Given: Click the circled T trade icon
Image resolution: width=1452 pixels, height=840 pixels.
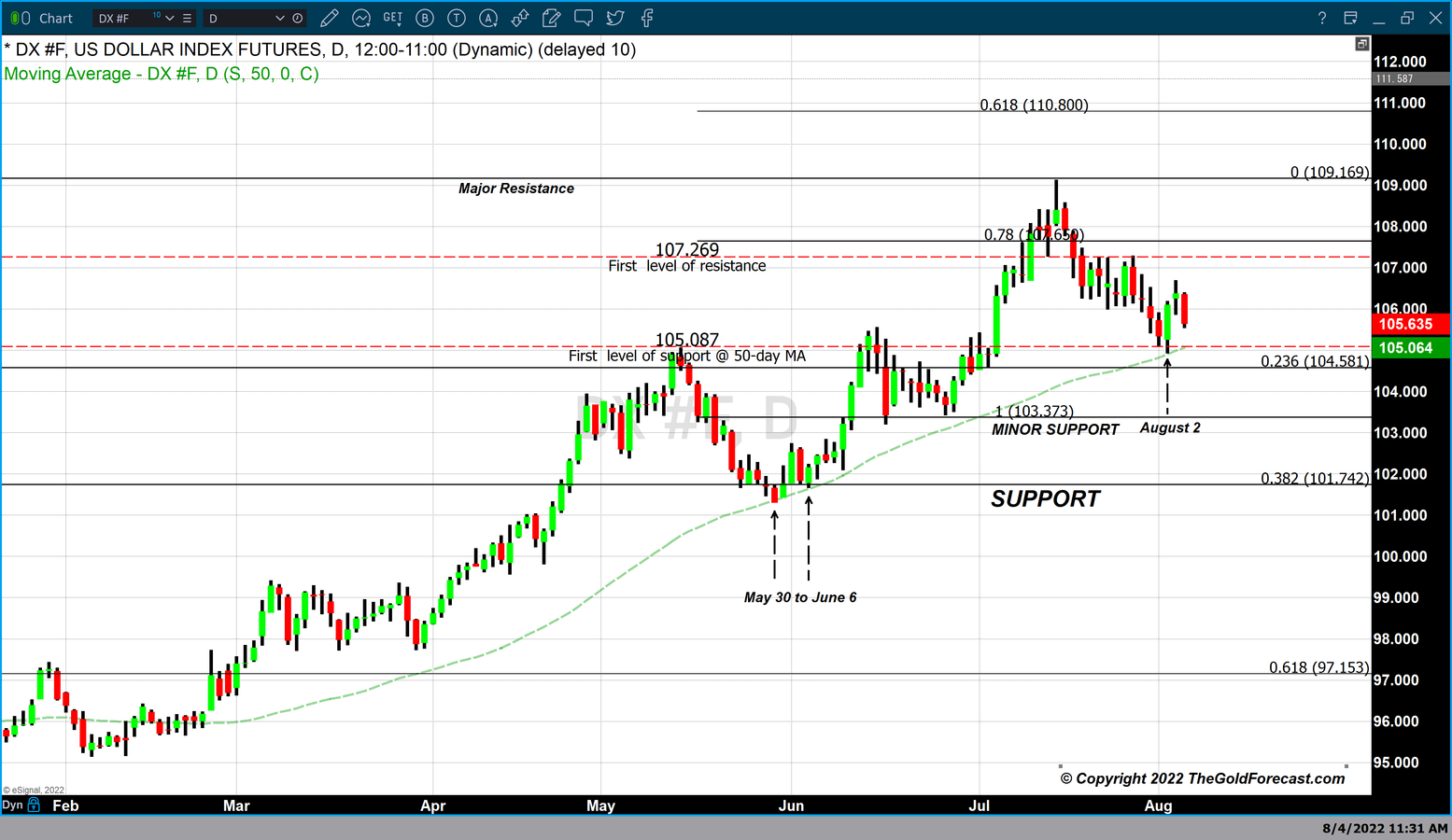Looking at the screenshot, I should [x=457, y=18].
